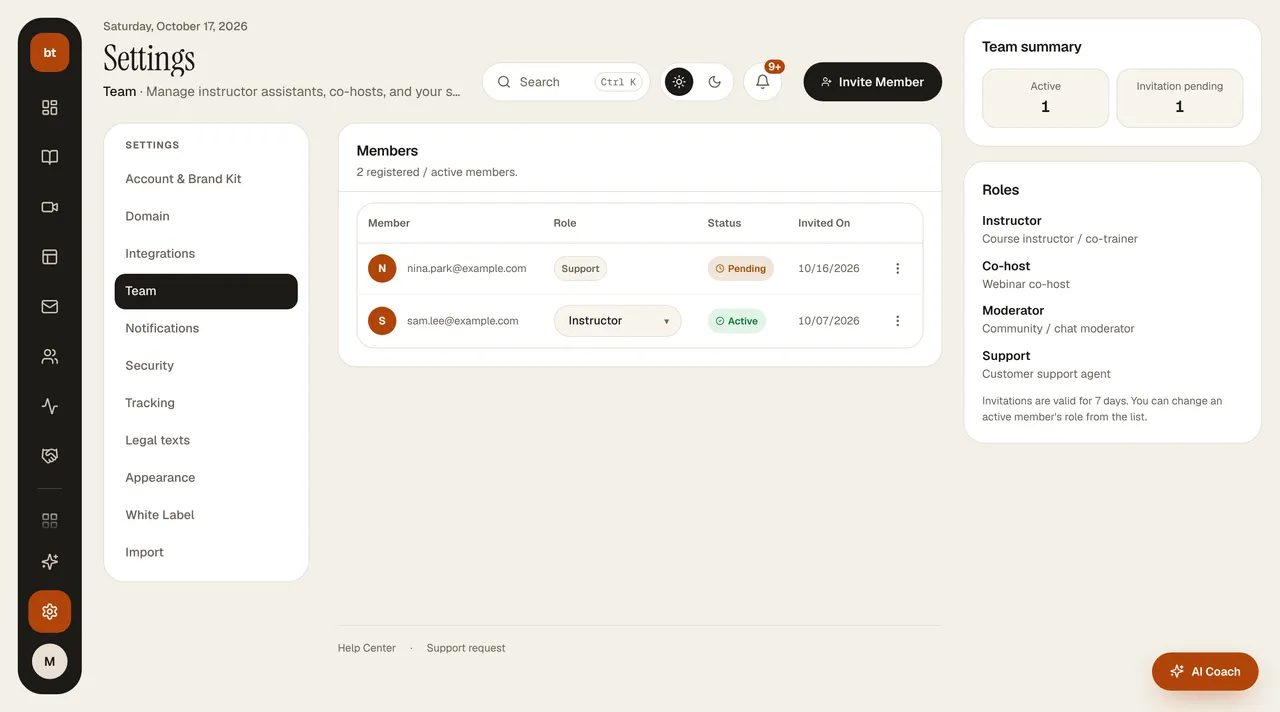The height and width of the screenshot is (712, 1280).
Task: Select the Team settings item
Action: click(206, 291)
